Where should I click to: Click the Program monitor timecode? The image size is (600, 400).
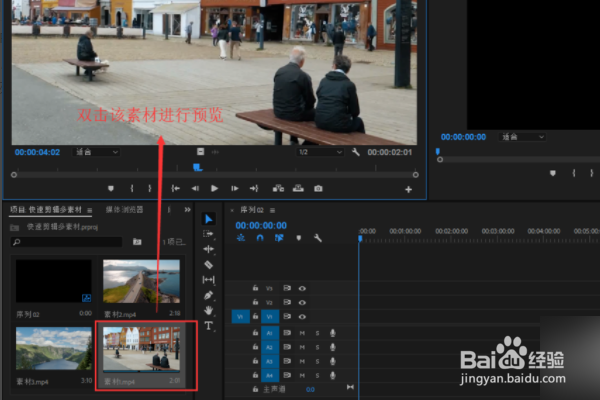[x=463, y=137]
